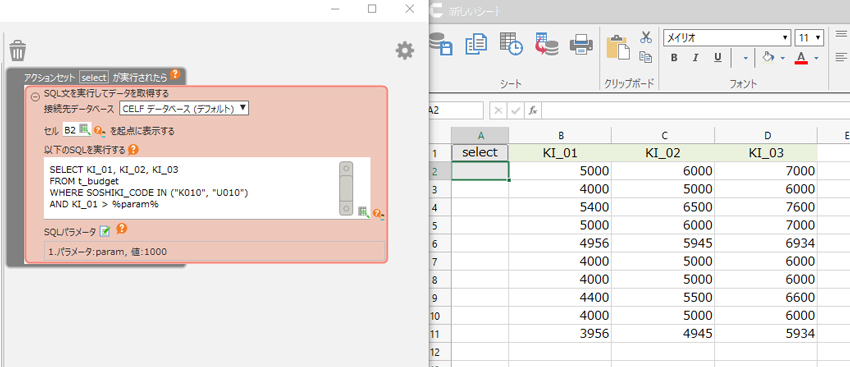Click the trash can delete icon

coord(18,50)
